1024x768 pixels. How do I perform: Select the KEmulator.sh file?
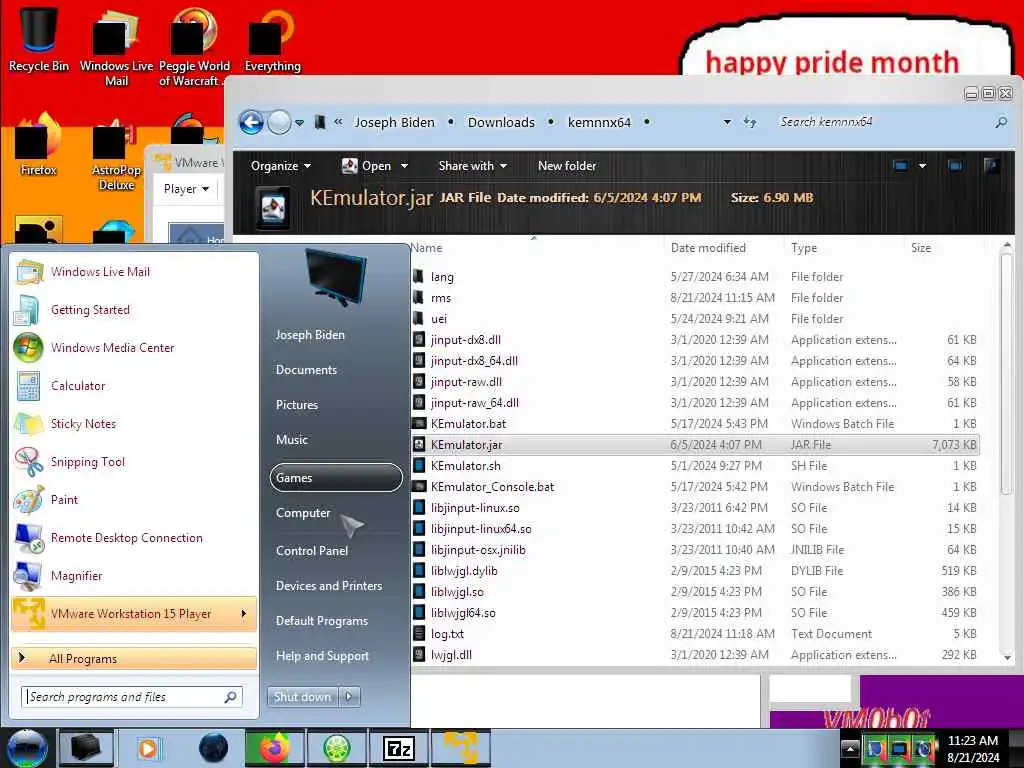(x=466, y=466)
